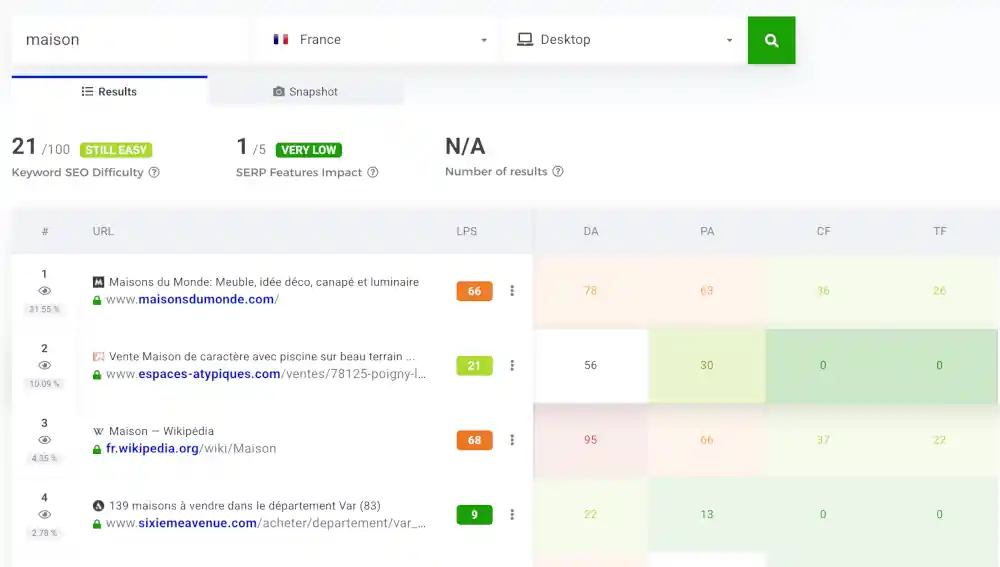Screen dimensions: 1000x567
Task: Open three-dot menu for fr.wikipedia.org row
Action: [512, 440]
